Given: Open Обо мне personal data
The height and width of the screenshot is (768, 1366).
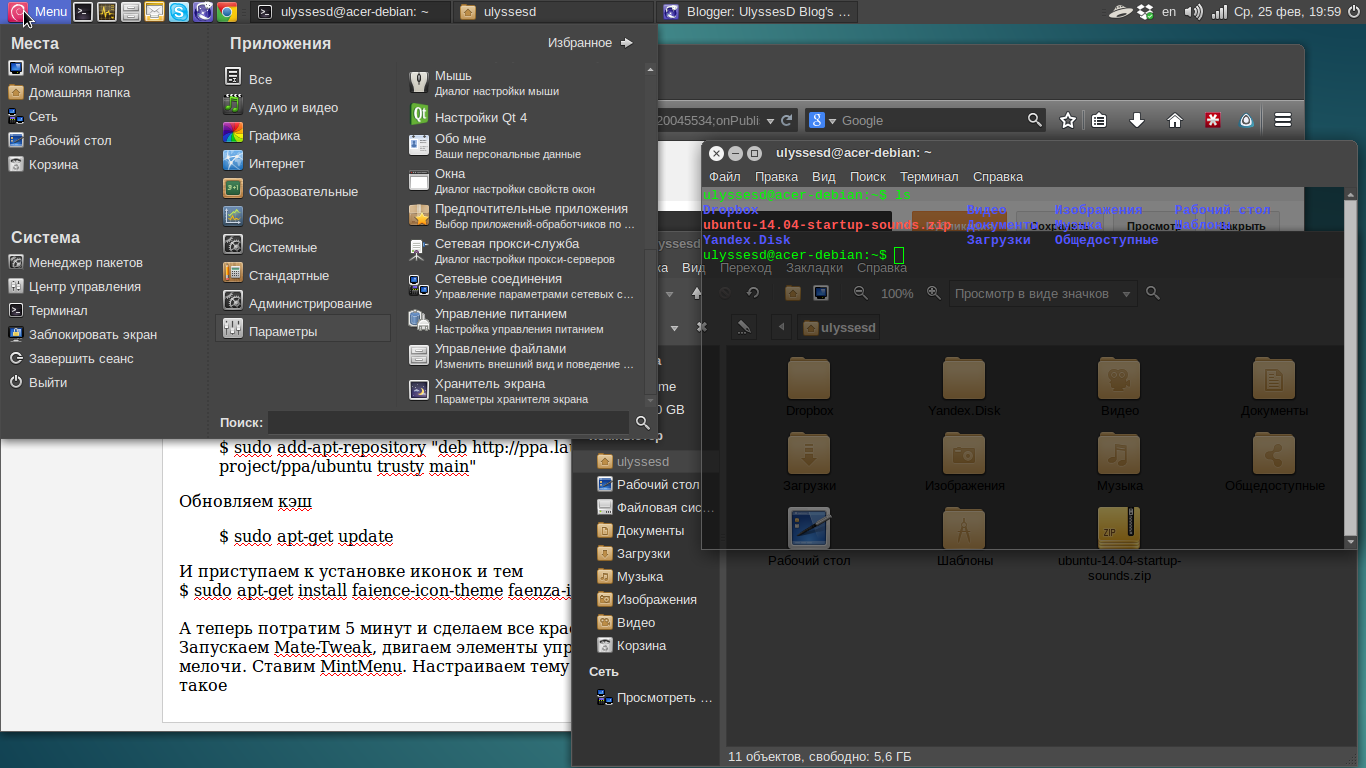Looking at the screenshot, I should point(523,146).
